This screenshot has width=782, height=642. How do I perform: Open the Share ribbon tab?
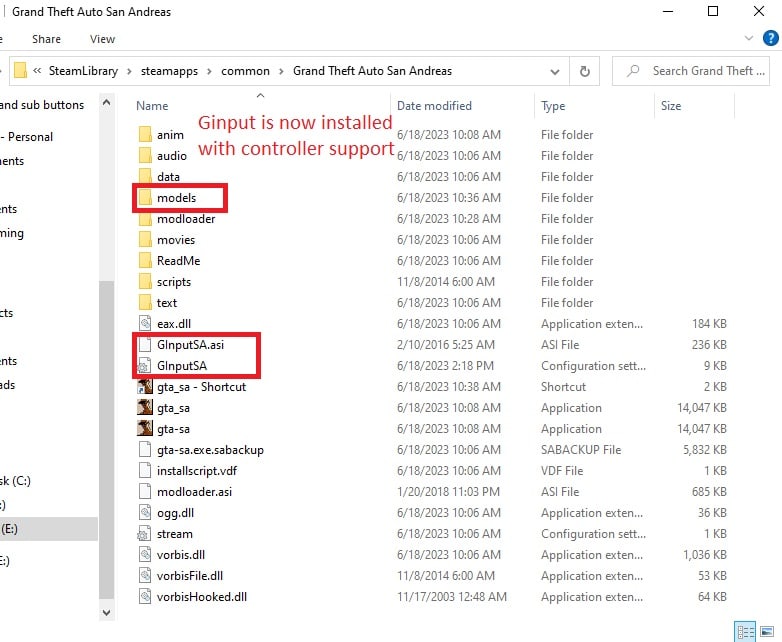pyautogui.click(x=46, y=39)
